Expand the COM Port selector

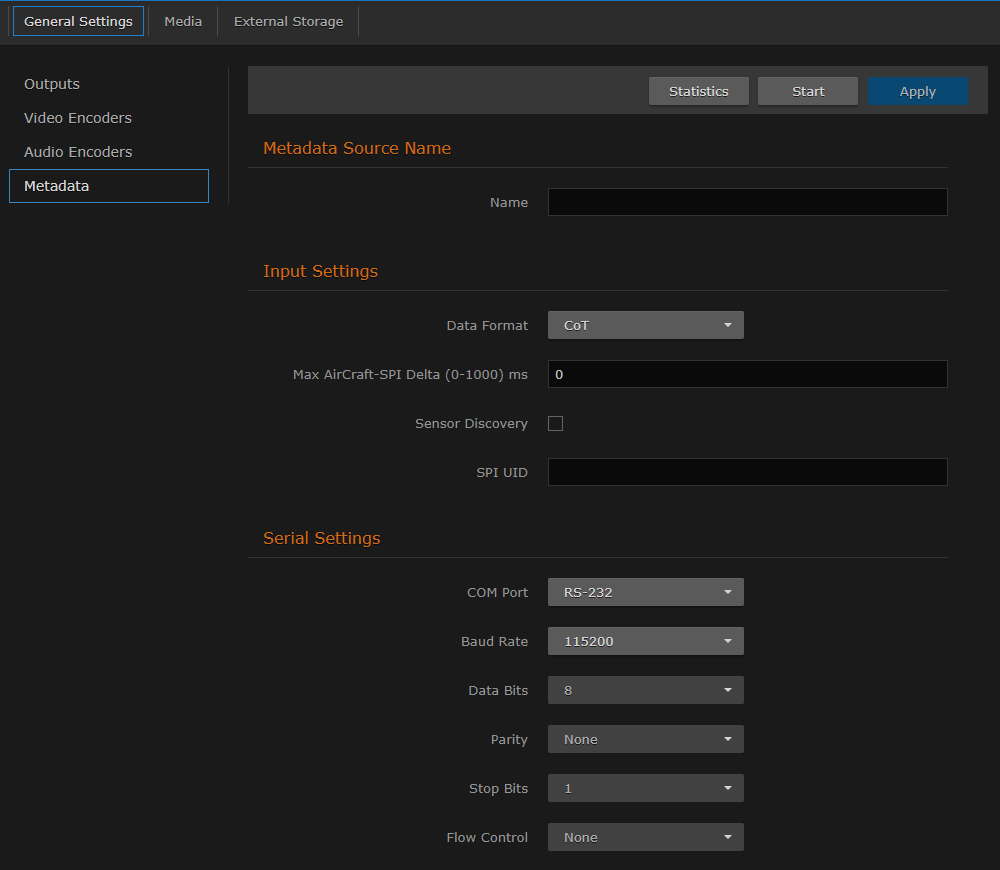pyautogui.click(x=645, y=591)
